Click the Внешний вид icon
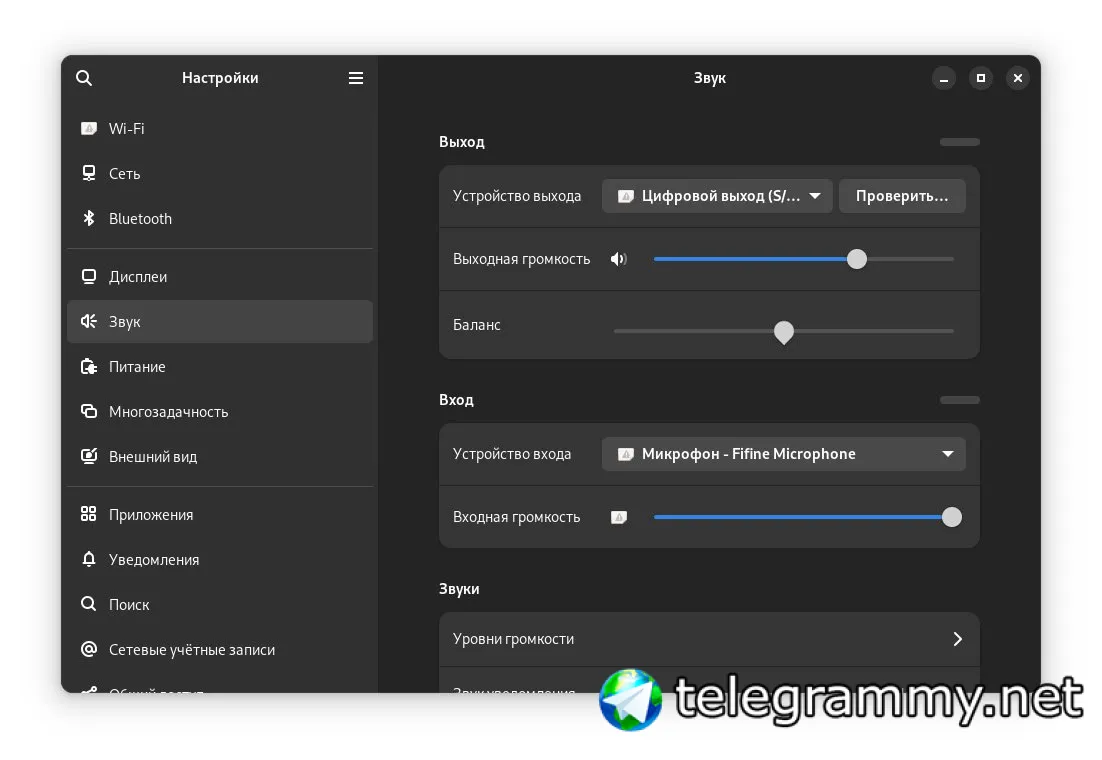Viewport: 1102px width, 760px height. tap(89, 456)
